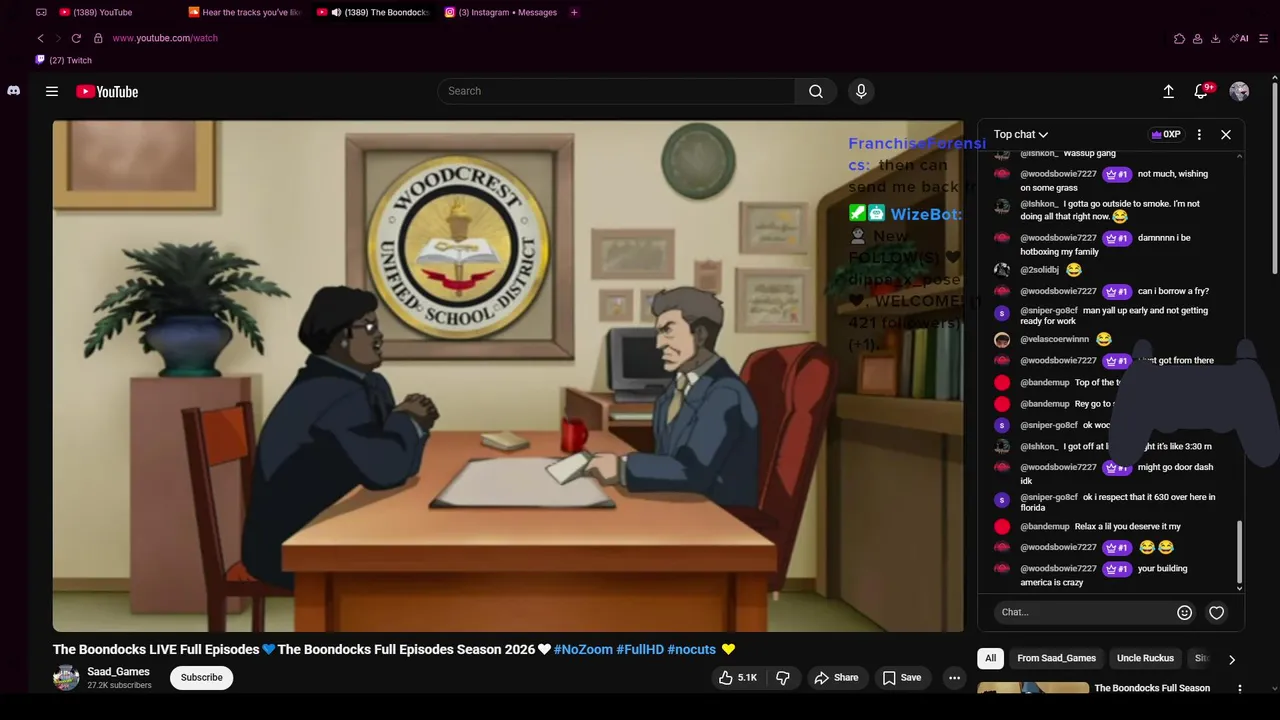Click "Relax a lil you deserve it my" message
The width and height of the screenshot is (1280, 720).
(1128, 526)
